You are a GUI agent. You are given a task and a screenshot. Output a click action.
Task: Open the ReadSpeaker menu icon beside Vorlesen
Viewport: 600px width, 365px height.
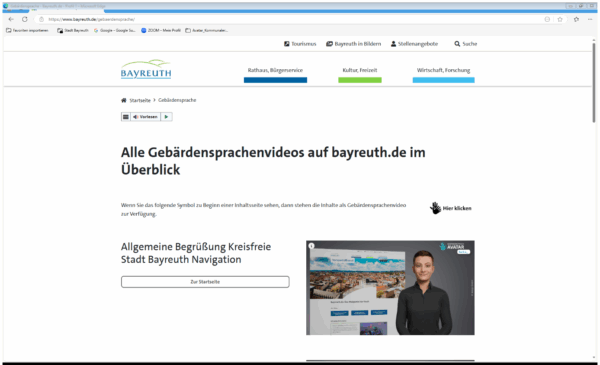click(126, 117)
